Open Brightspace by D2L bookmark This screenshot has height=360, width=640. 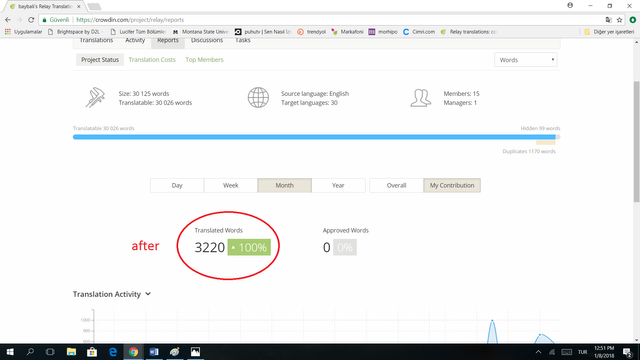coord(76,31)
